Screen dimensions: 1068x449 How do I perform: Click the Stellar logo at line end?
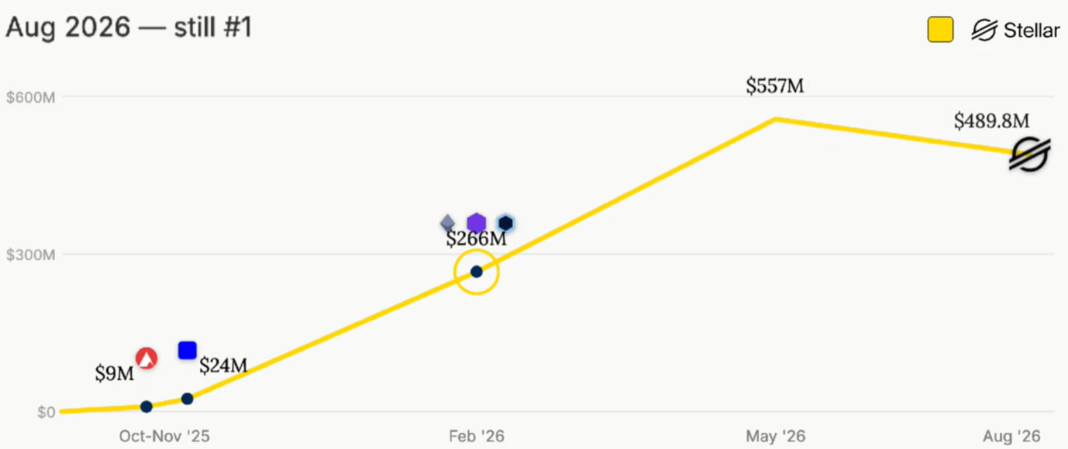[x=1029, y=154]
